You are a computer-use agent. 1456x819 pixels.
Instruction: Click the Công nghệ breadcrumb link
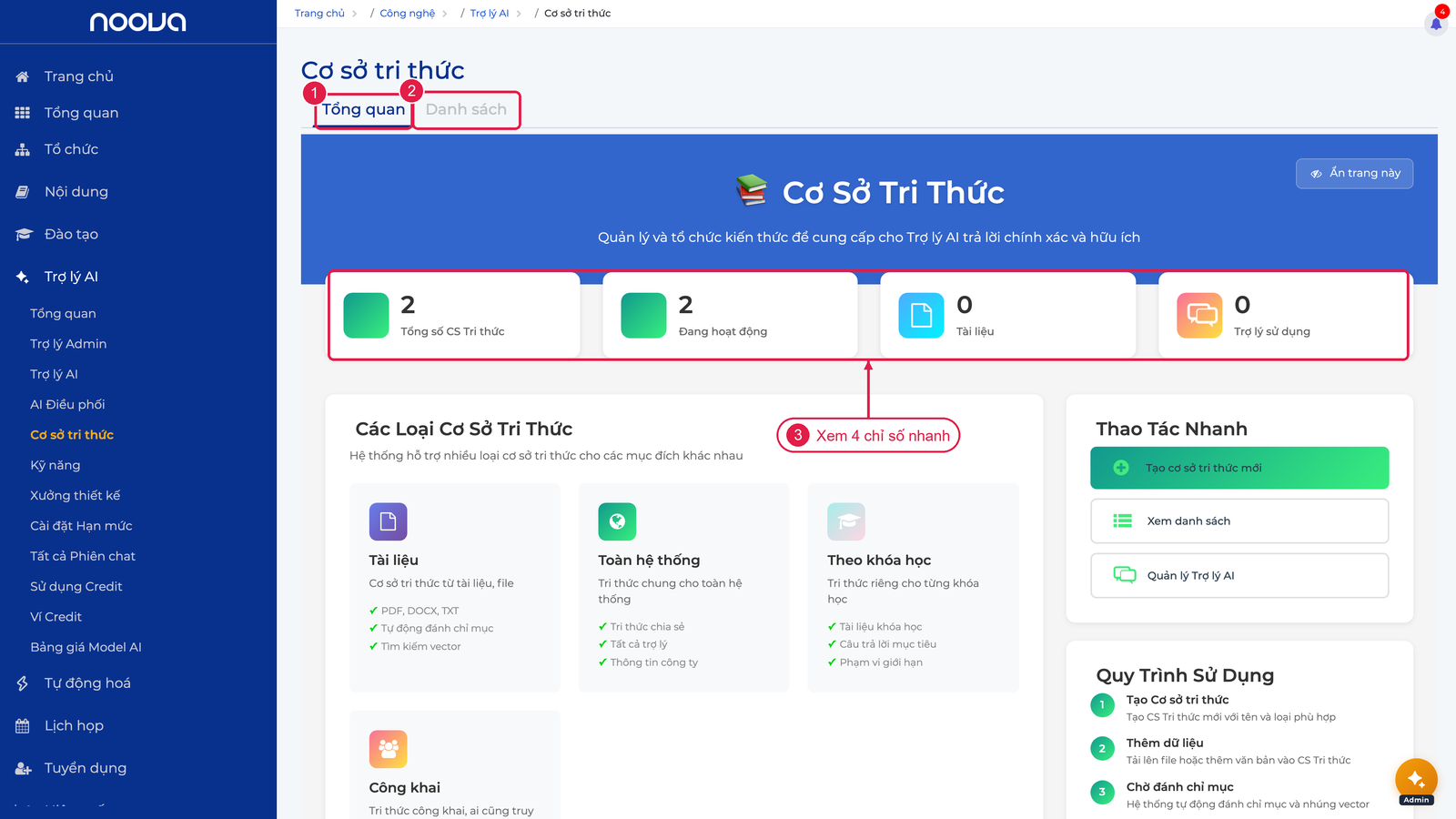tap(407, 14)
